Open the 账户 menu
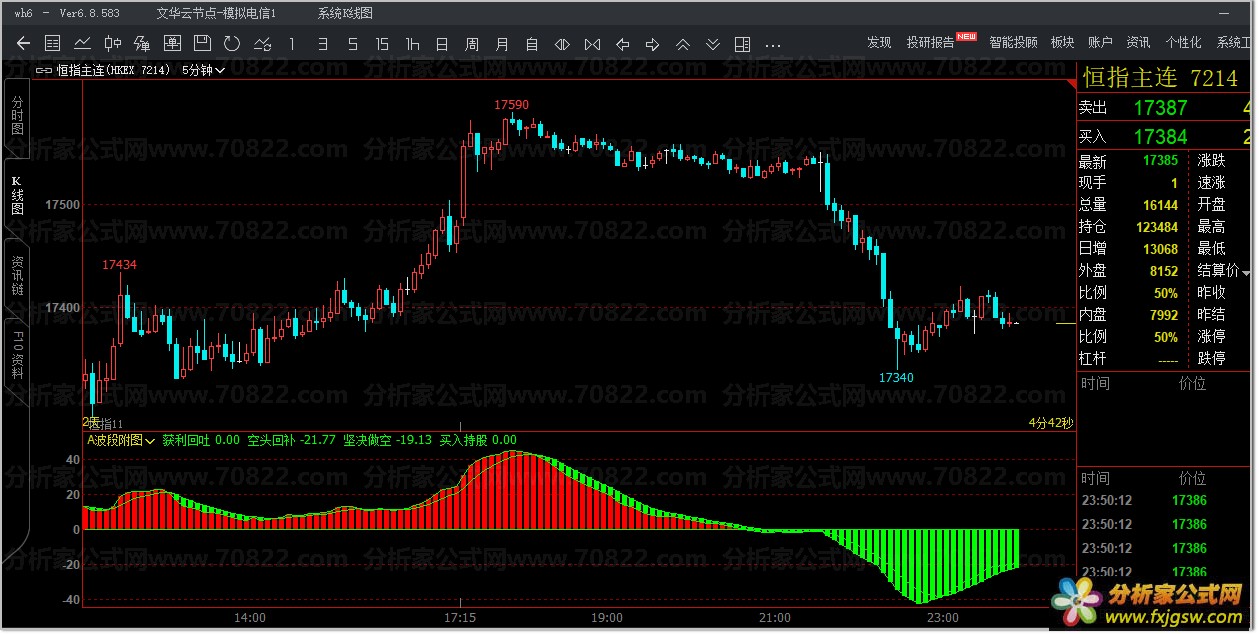This screenshot has height=634, width=1259. coord(1100,42)
